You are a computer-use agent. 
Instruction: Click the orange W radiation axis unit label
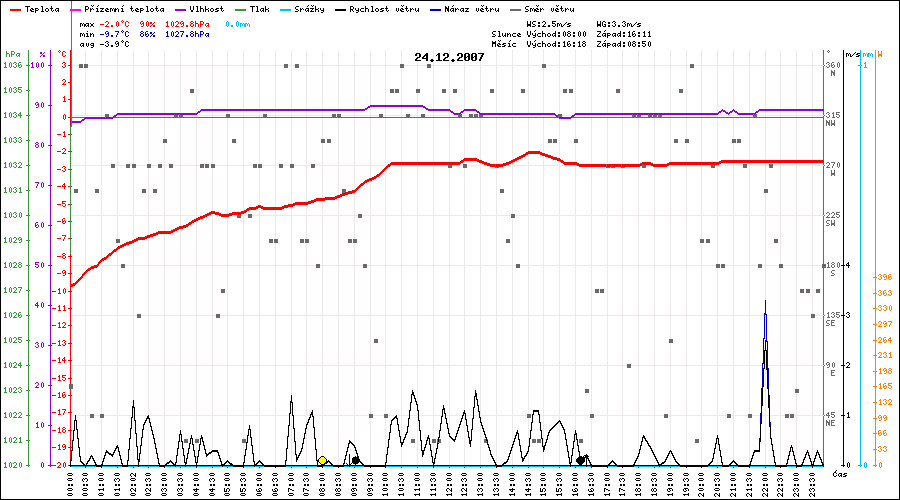click(880, 55)
